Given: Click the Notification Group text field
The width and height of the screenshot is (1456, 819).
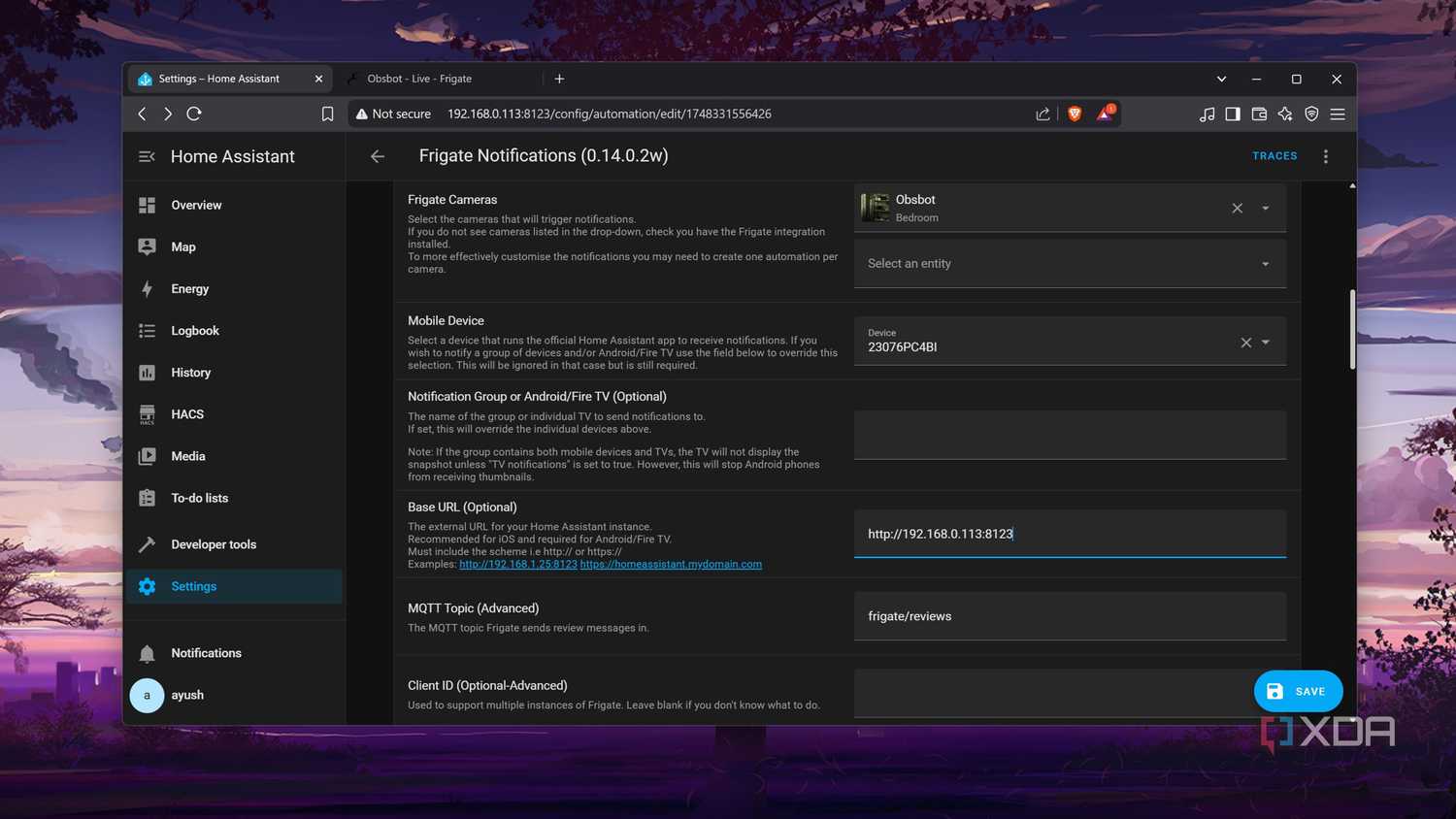Looking at the screenshot, I should coord(1070,435).
